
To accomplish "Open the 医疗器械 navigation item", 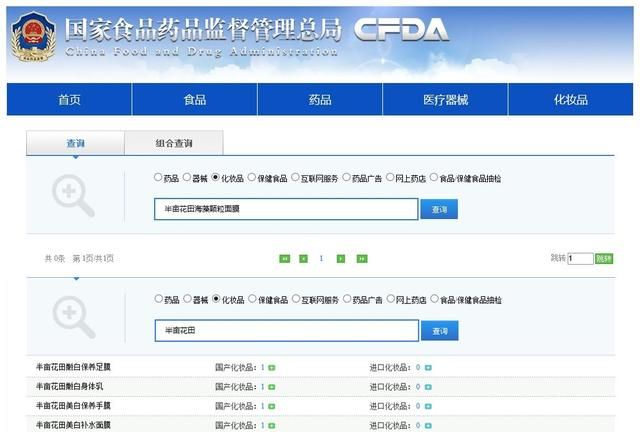I will [445, 100].
